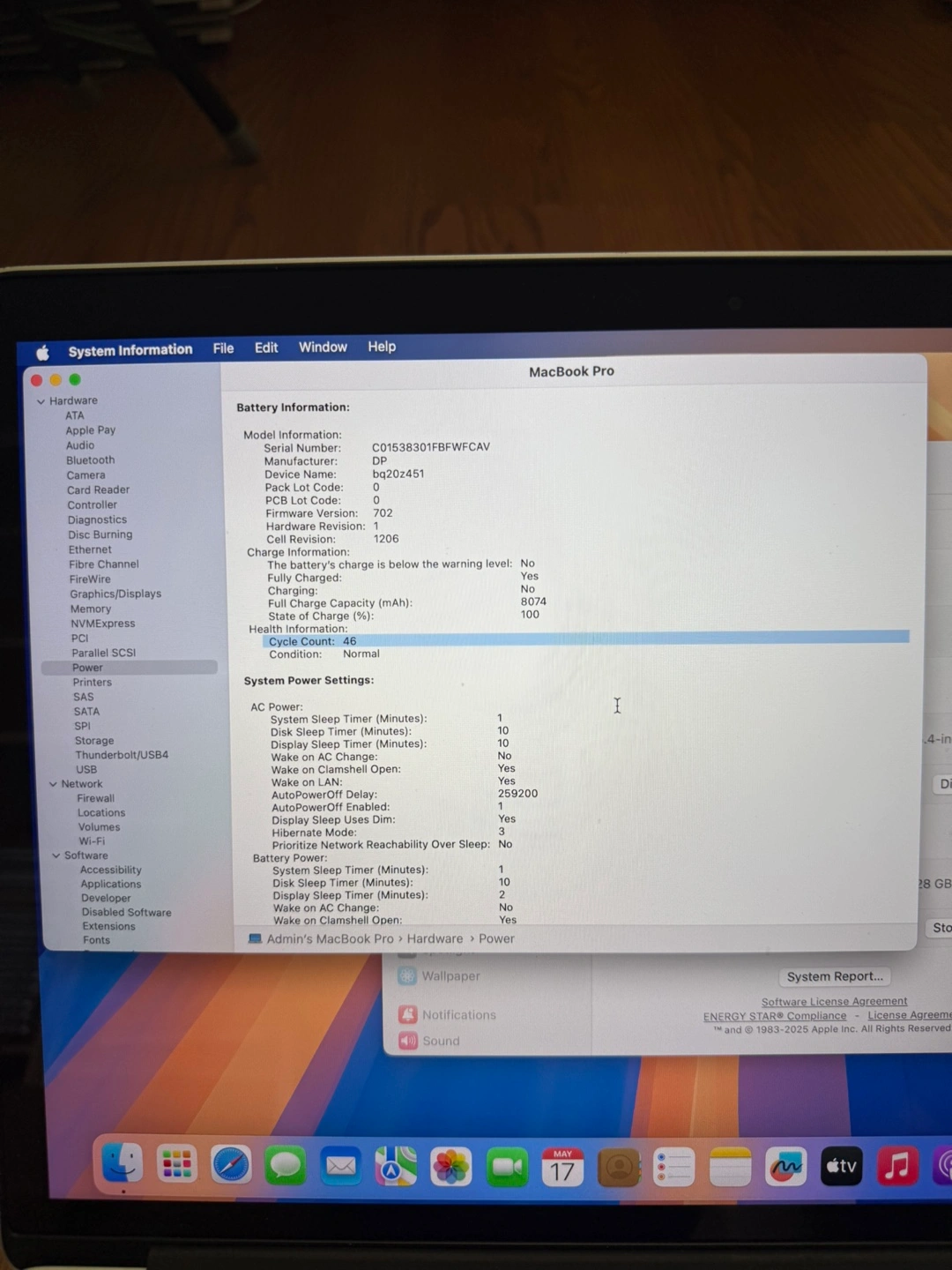Image resolution: width=952 pixels, height=1270 pixels.
Task: Select NVMExpress in sidebar
Action: click(103, 624)
